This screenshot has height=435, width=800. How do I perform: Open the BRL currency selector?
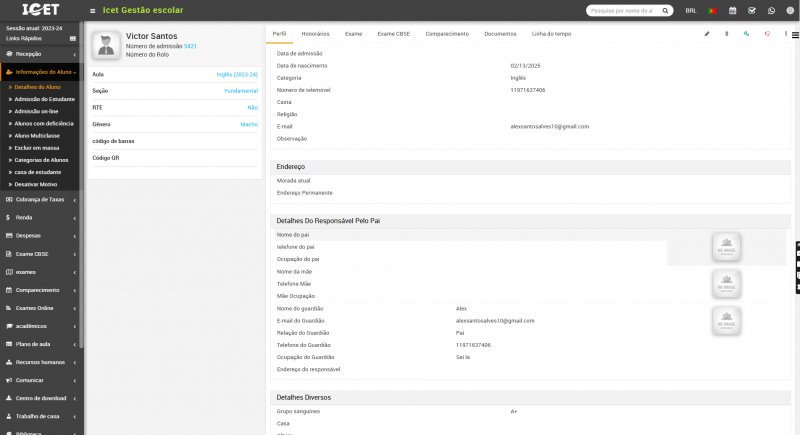[691, 10]
